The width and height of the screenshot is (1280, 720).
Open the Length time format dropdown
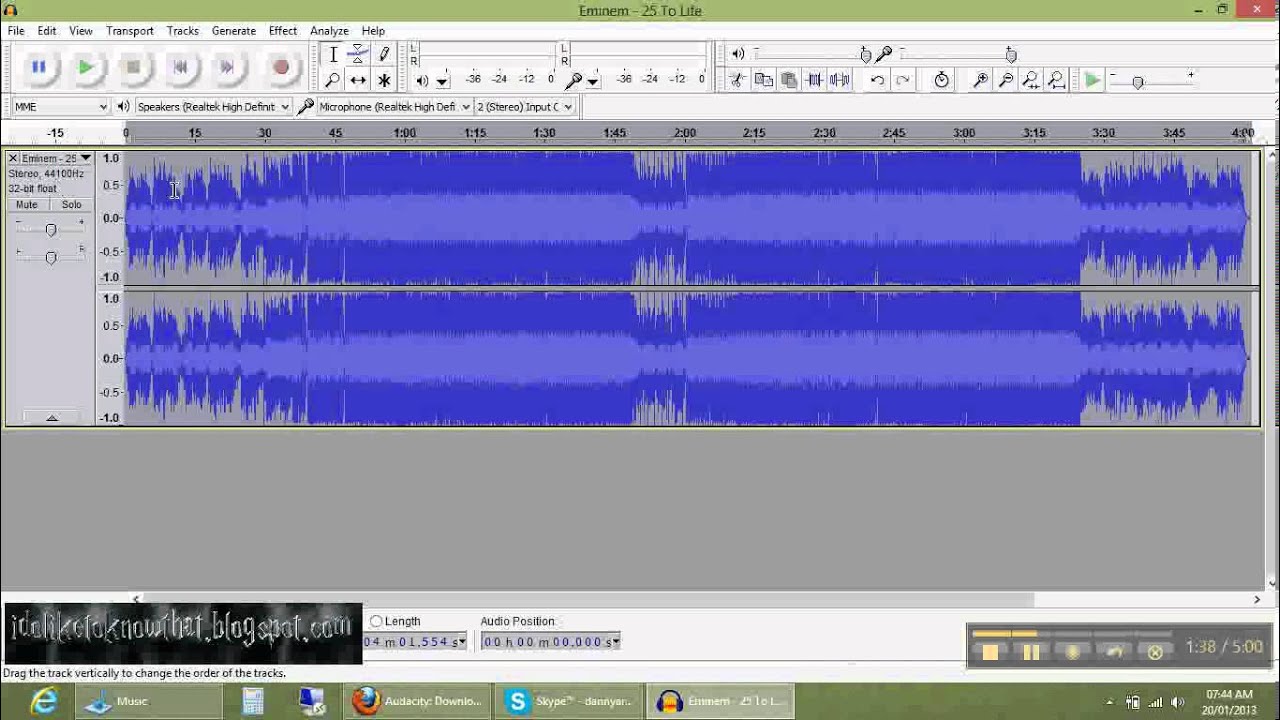point(462,642)
